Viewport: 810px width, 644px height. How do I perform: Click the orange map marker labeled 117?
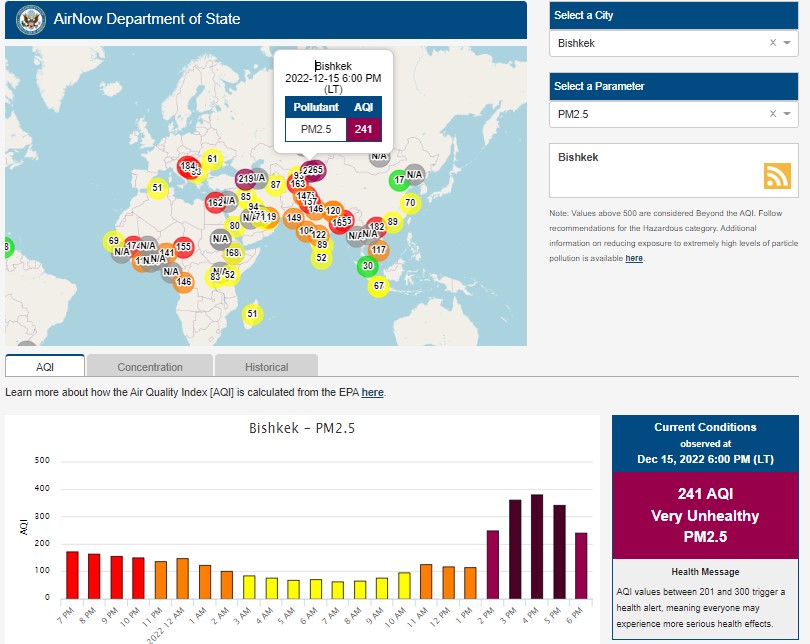(x=378, y=250)
